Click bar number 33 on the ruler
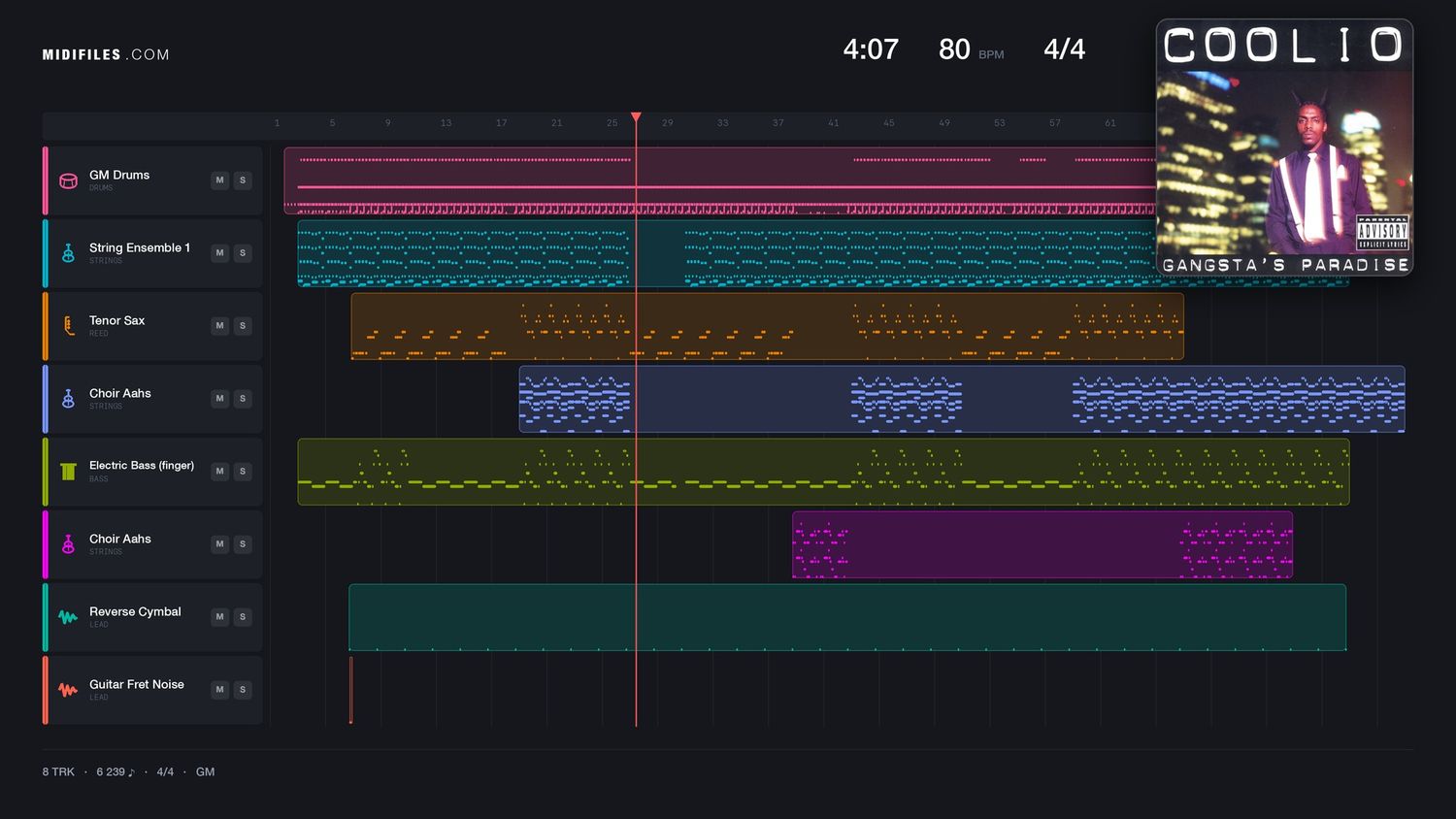Screen dimensions: 1456x819 coord(722,123)
